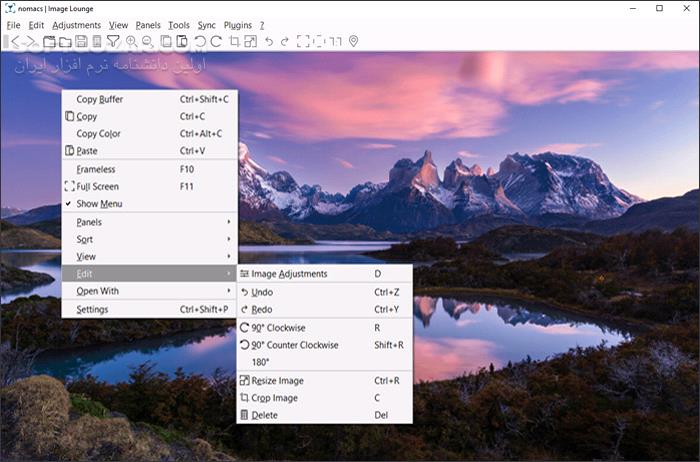700x462 pixels.
Task: Toggle Full Screen in context menu
Action: [x=97, y=186]
